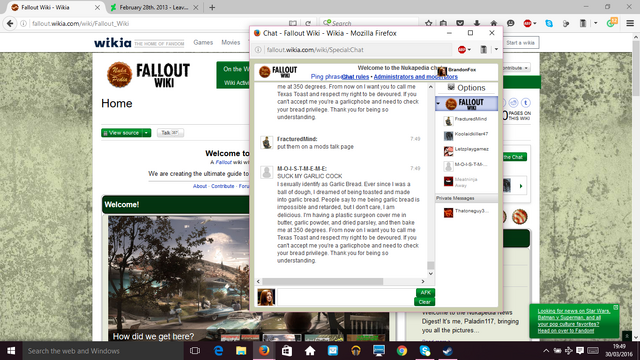Open Steam from the taskbar

[x=447, y=351]
